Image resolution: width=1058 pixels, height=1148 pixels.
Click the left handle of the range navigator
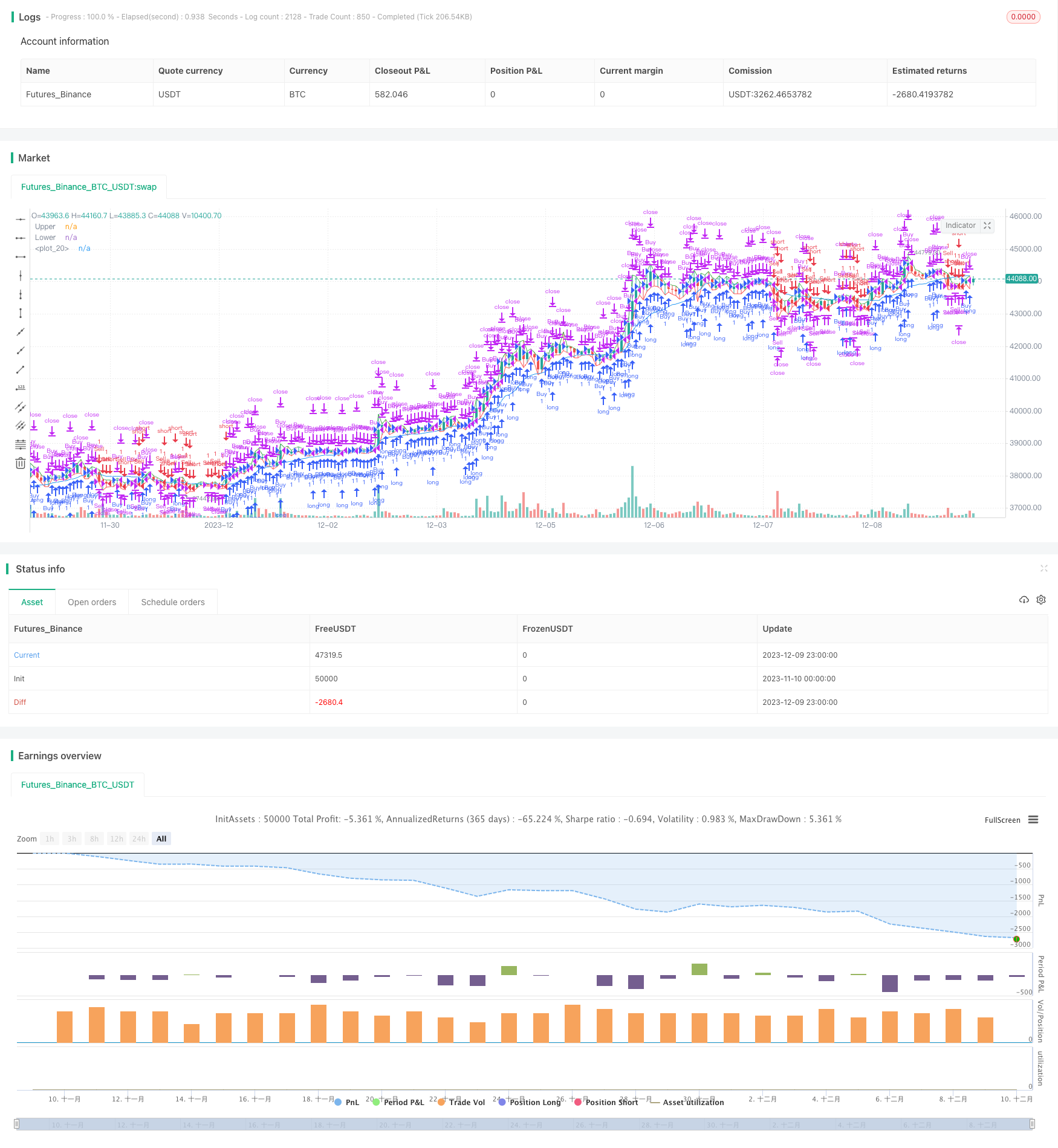(17, 1124)
